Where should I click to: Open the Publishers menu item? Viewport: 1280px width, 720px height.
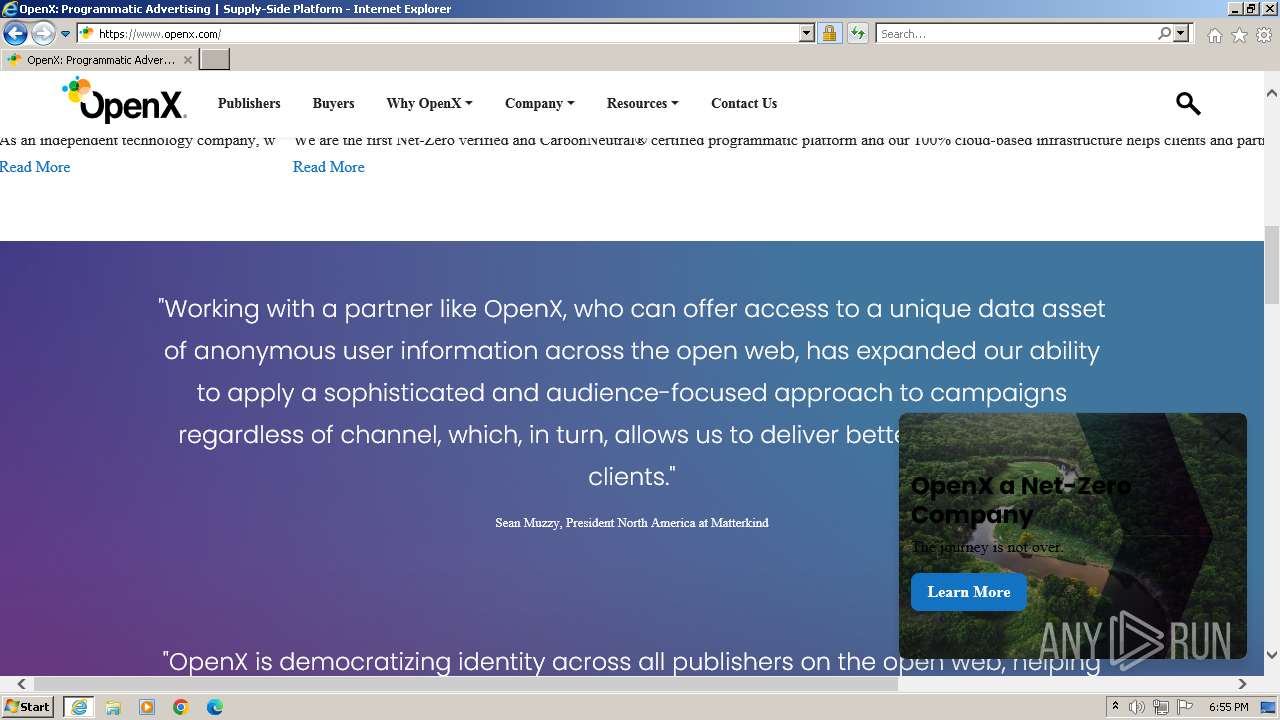click(249, 103)
